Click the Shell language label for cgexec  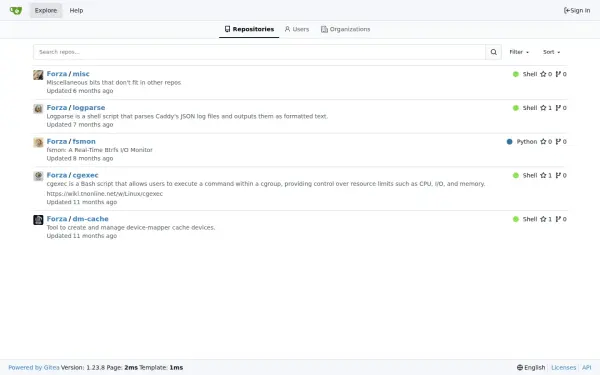pyautogui.click(x=530, y=175)
